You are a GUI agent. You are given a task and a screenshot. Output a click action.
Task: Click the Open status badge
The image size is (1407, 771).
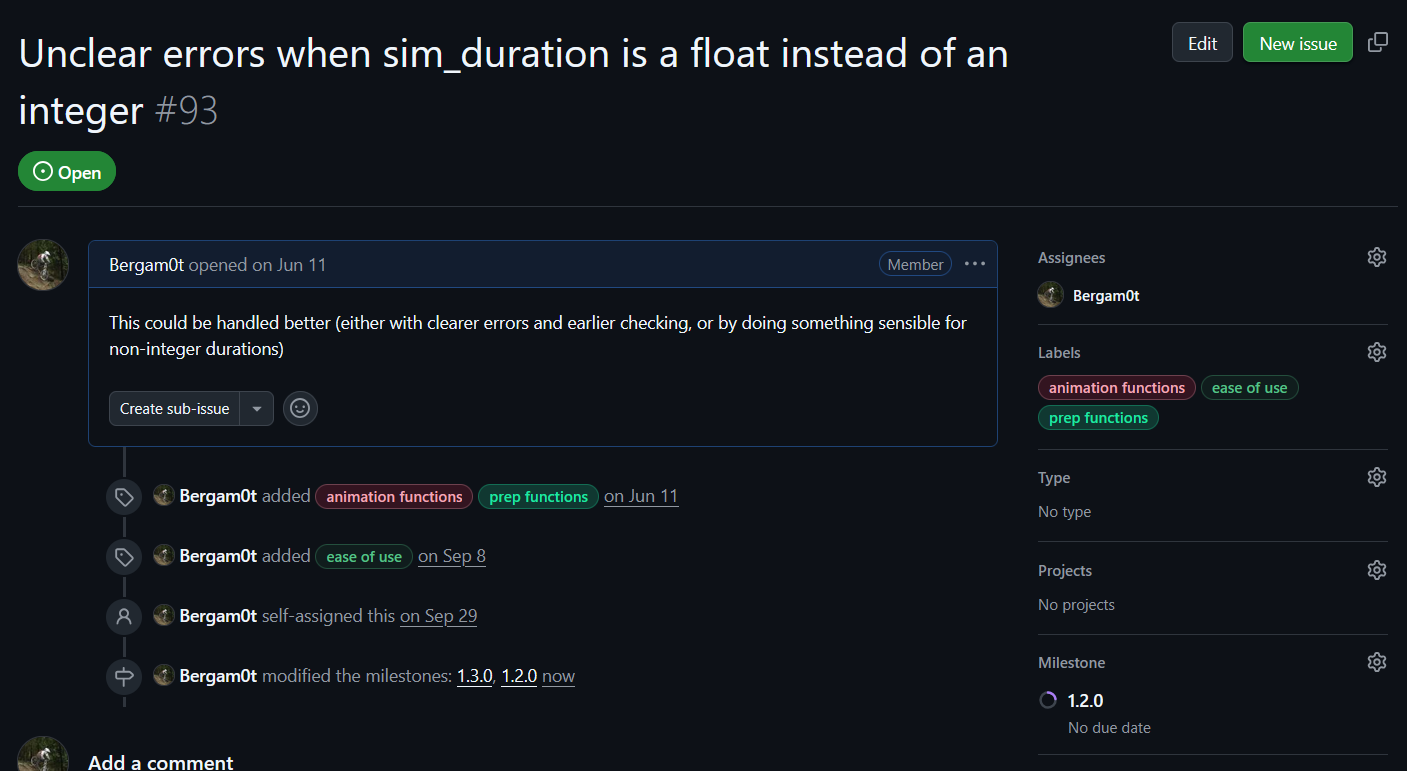coord(66,171)
